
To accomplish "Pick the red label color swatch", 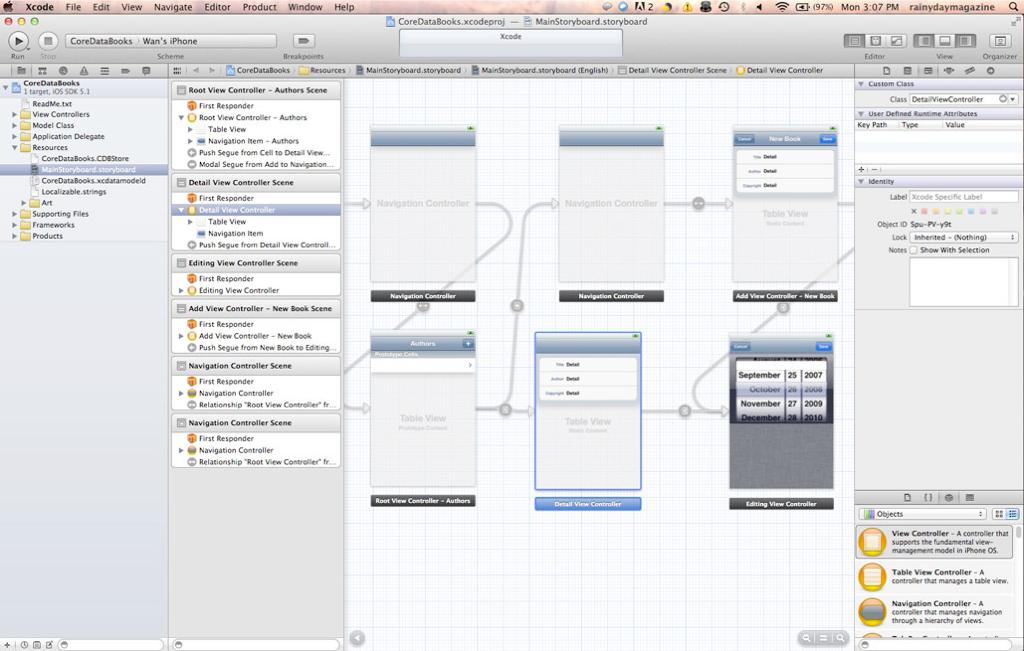I will [924, 212].
